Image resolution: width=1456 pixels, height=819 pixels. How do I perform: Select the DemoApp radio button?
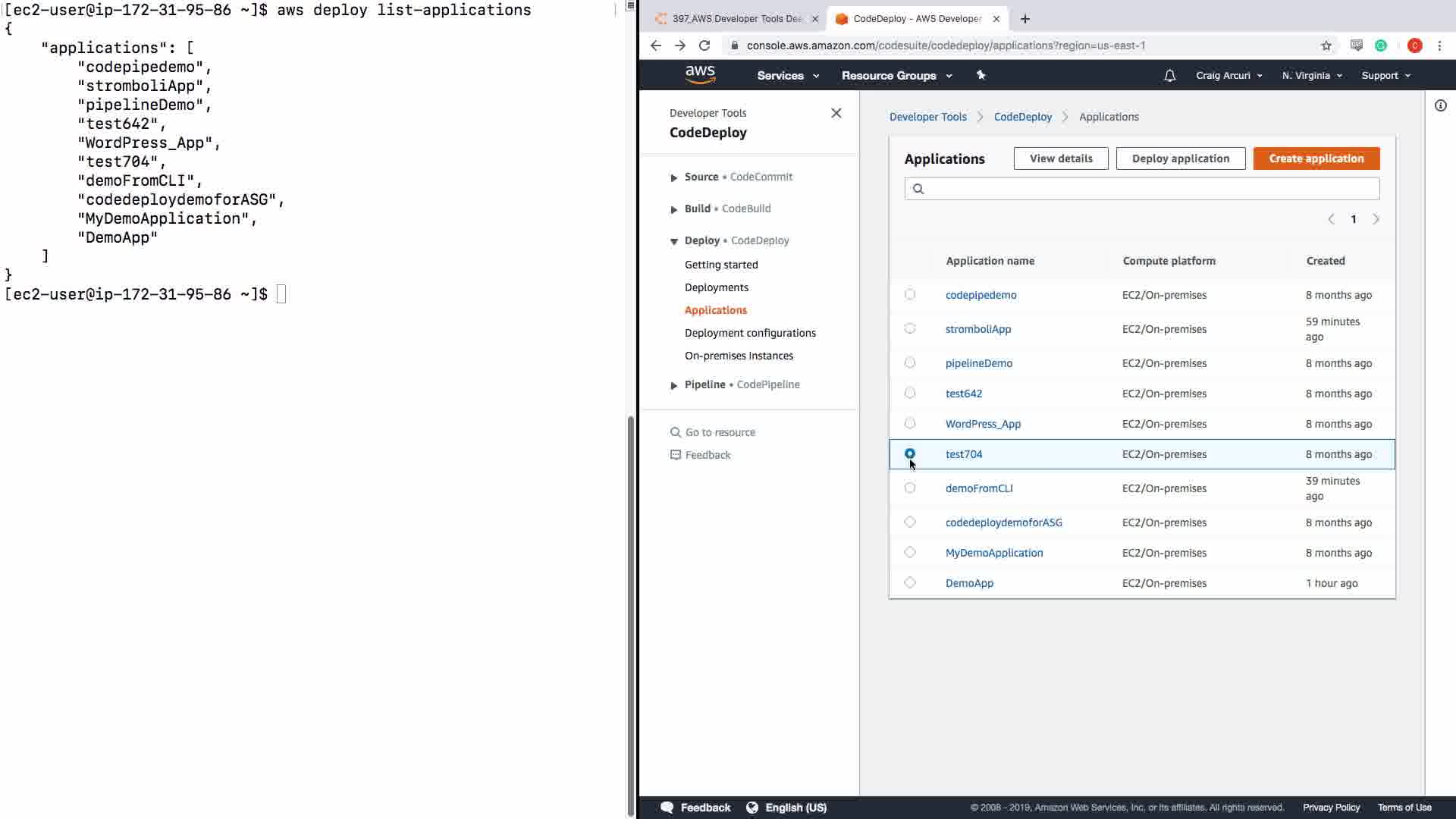[910, 582]
